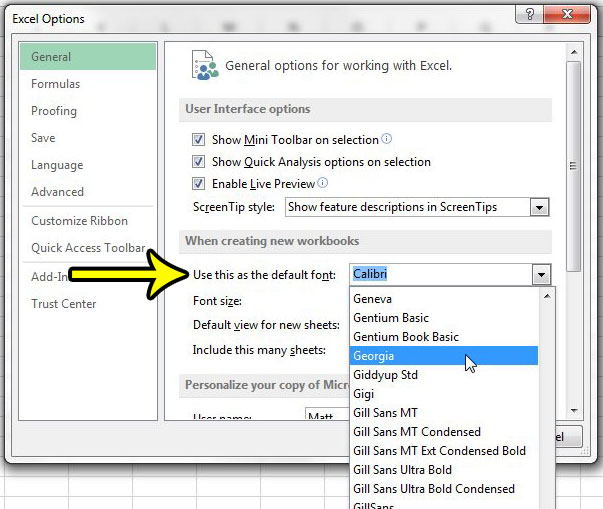
Task: Choose Gill Sans Ultra Bold Condensed font
Action: (444, 489)
